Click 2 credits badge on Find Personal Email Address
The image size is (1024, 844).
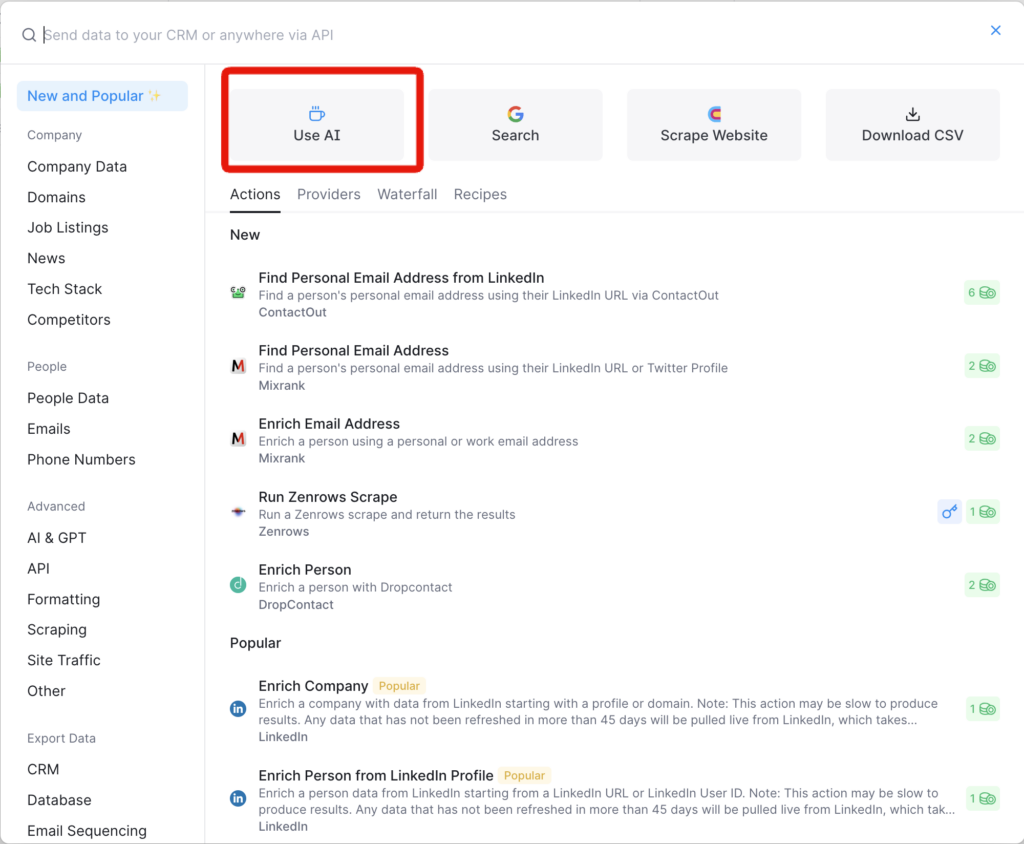point(982,366)
